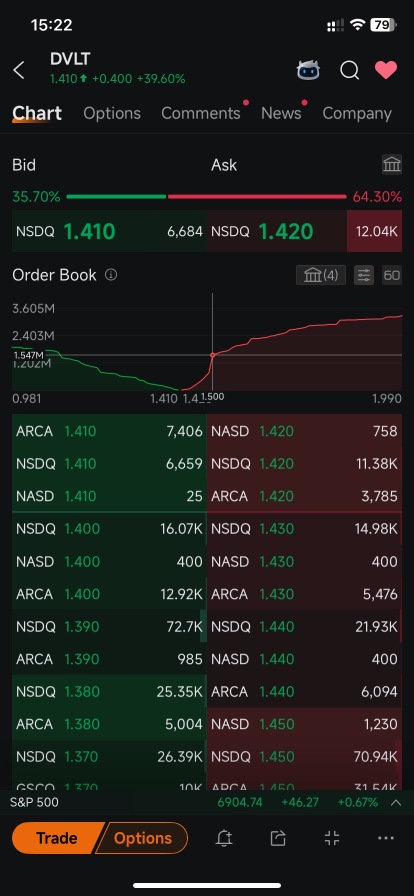Tap the orange Trade button
Screen dimensions: 414x896
56,838
